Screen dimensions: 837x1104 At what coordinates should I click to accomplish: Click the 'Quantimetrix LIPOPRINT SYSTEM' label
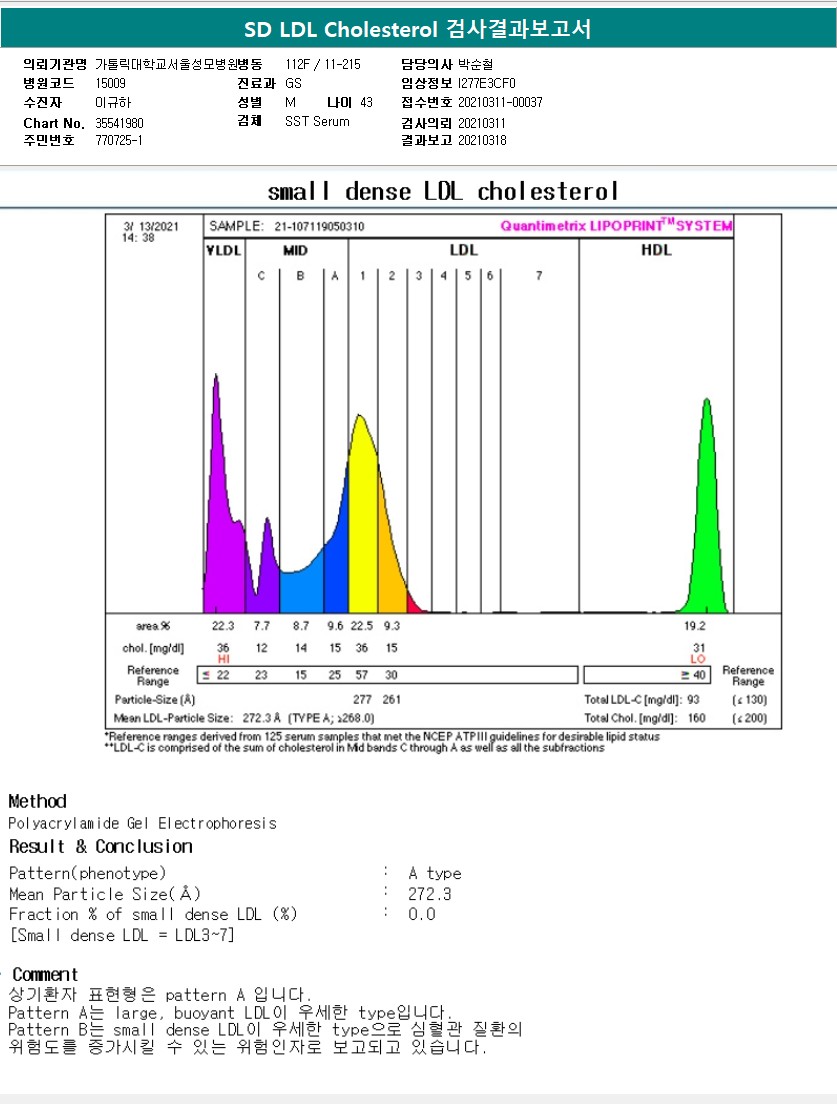[x=616, y=225]
